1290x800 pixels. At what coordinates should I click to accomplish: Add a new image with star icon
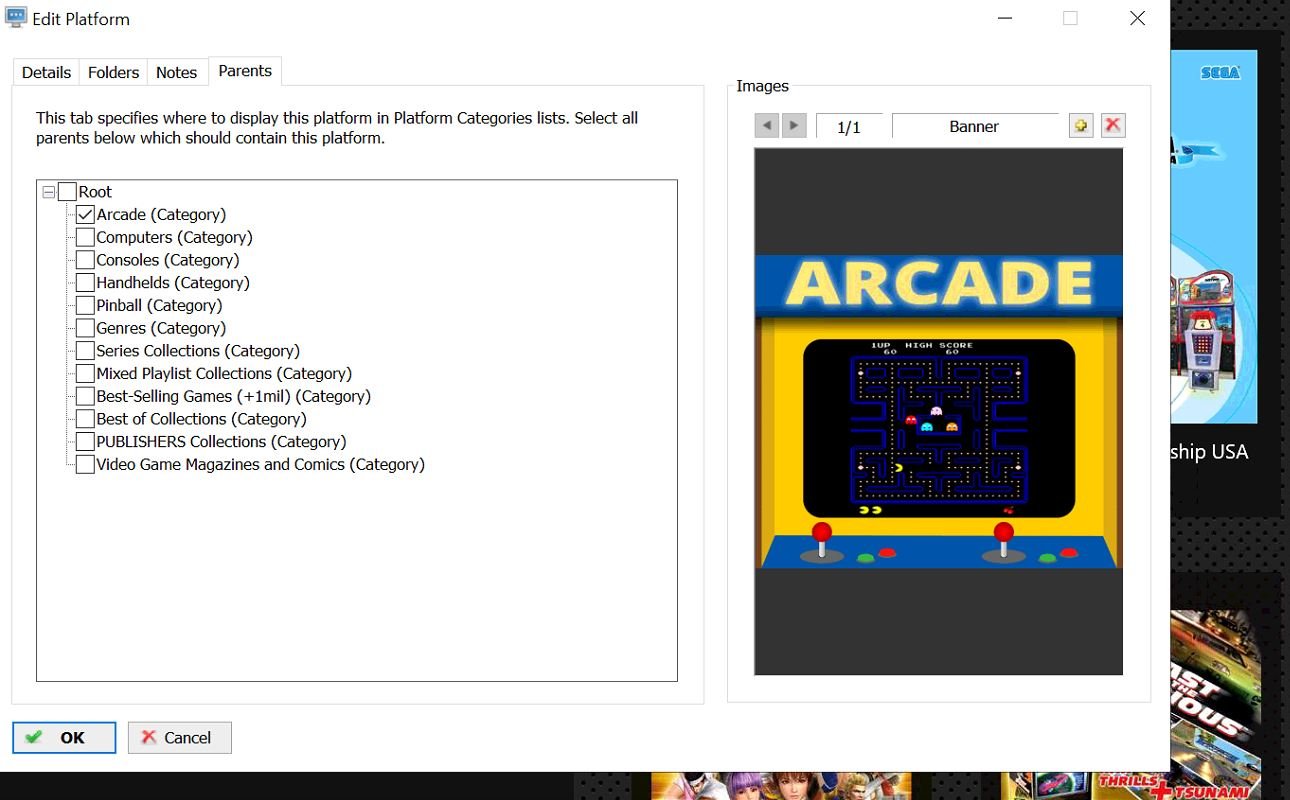pos(1081,126)
